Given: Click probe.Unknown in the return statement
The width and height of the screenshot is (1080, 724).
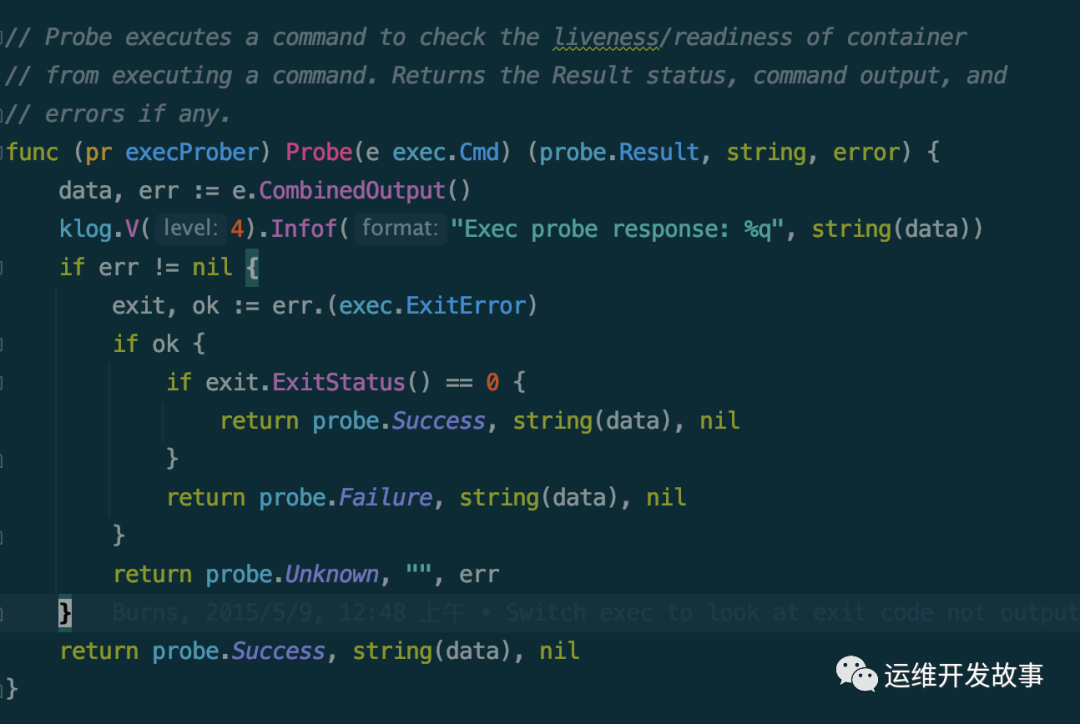Looking at the screenshot, I should coord(292,574).
